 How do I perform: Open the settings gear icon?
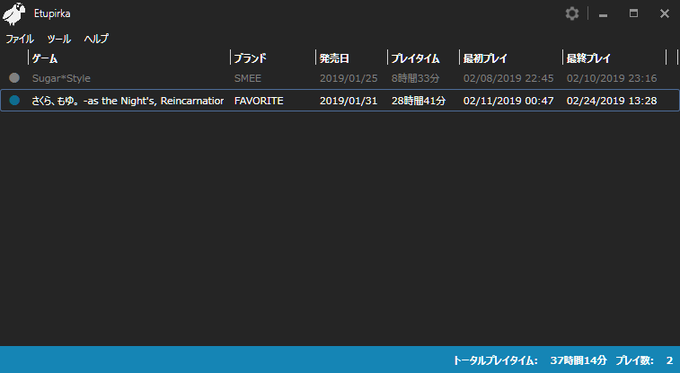click(572, 13)
